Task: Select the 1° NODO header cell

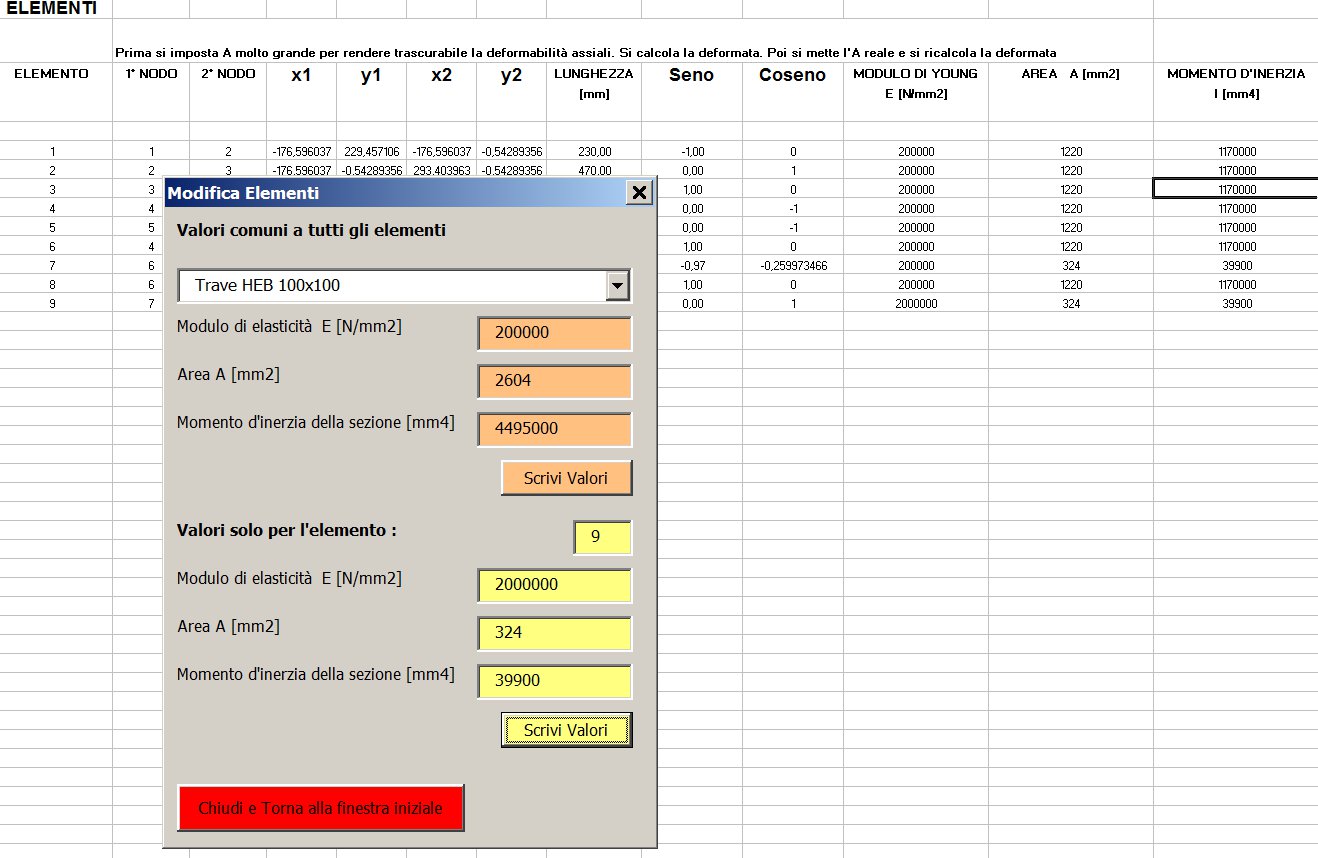Action: pyautogui.click(x=151, y=93)
